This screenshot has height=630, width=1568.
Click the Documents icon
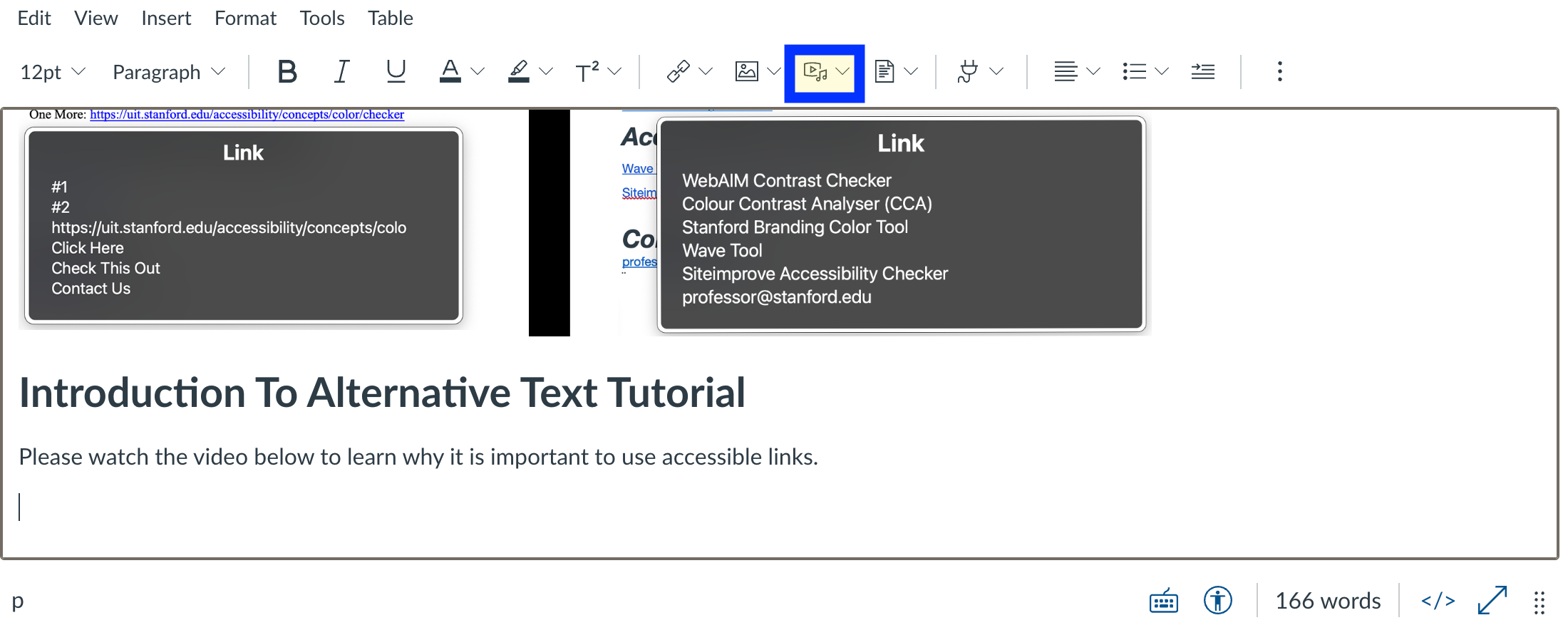884,71
